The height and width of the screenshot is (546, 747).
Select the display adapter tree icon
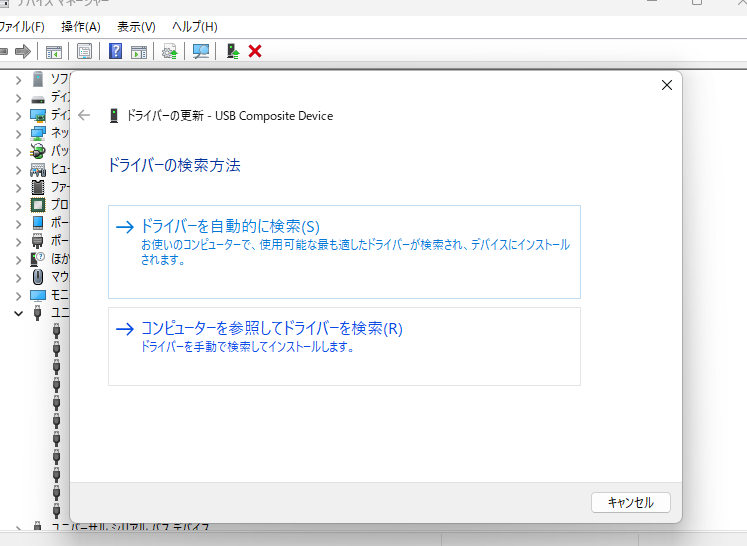point(38,115)
